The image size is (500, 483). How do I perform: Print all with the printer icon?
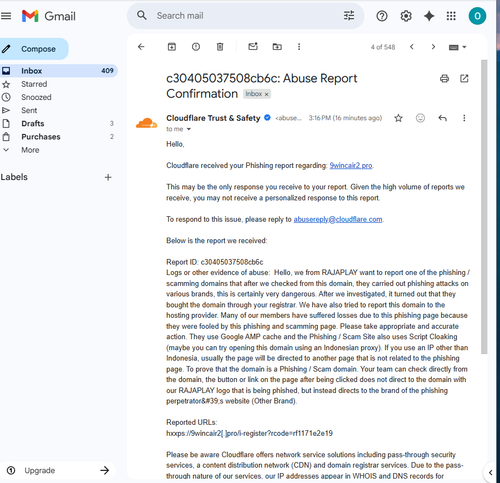click(444, 79)
